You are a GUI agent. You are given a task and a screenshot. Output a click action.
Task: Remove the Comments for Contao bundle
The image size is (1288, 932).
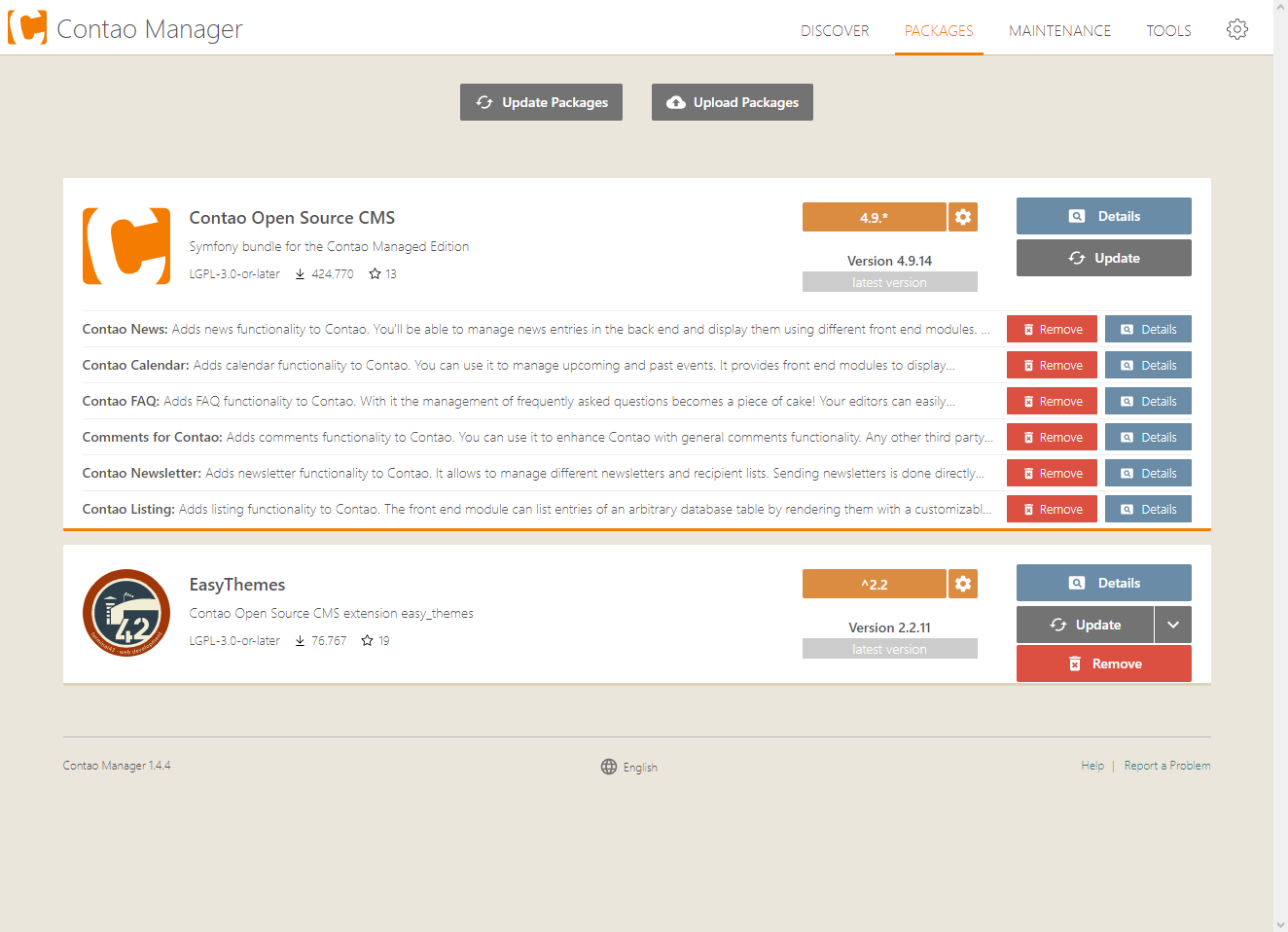tap(1052, 437)
